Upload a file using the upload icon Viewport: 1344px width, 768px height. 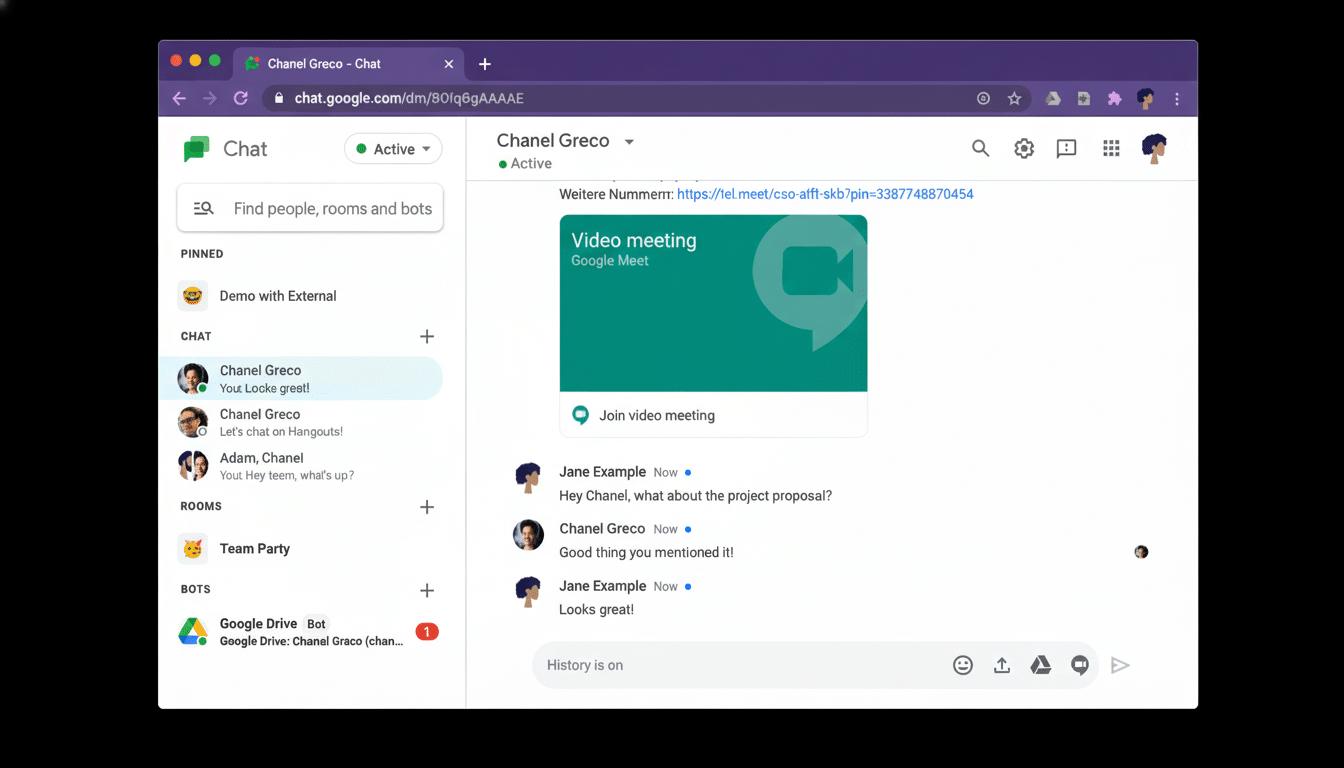(1001, 664)
